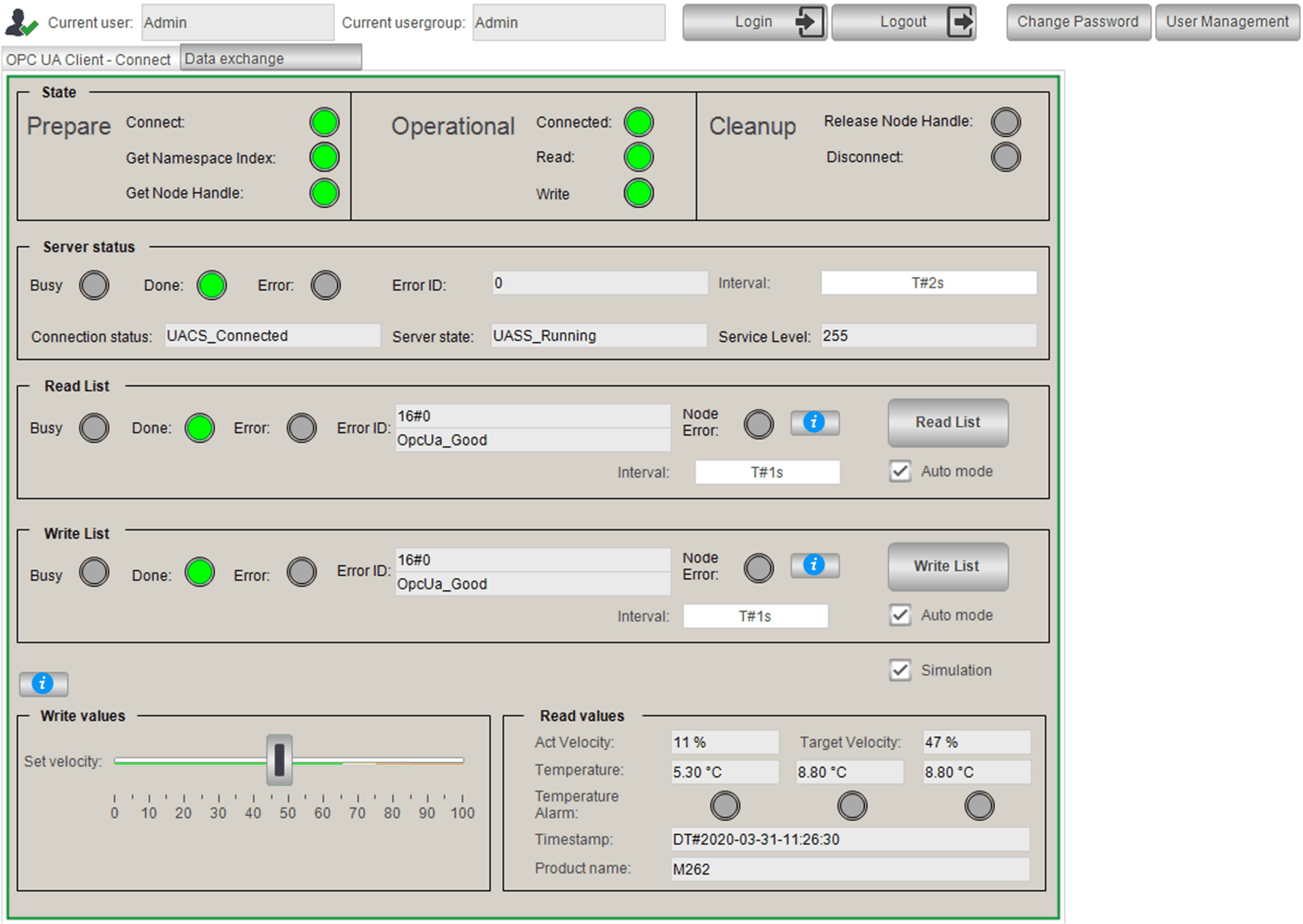Click the Change Password button
Viewport: 1303px width, 924px height.
[1078, 22]
